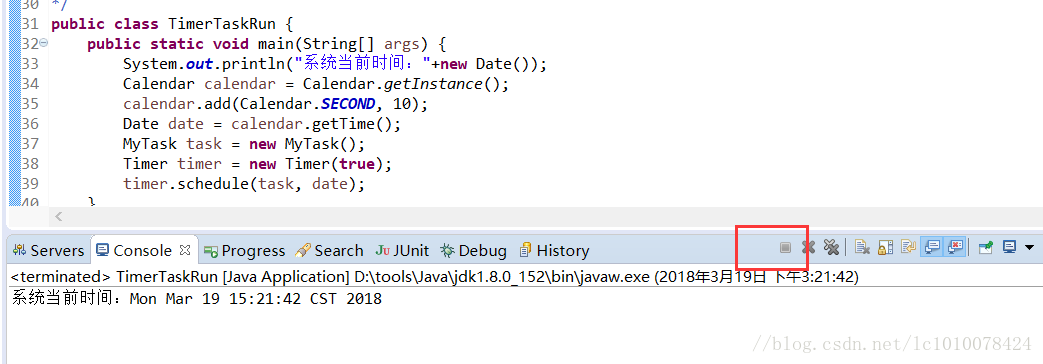Click the Terminate (stop) square button
Viewport: 1043px width, 364px height.
[x=785, y=248]
